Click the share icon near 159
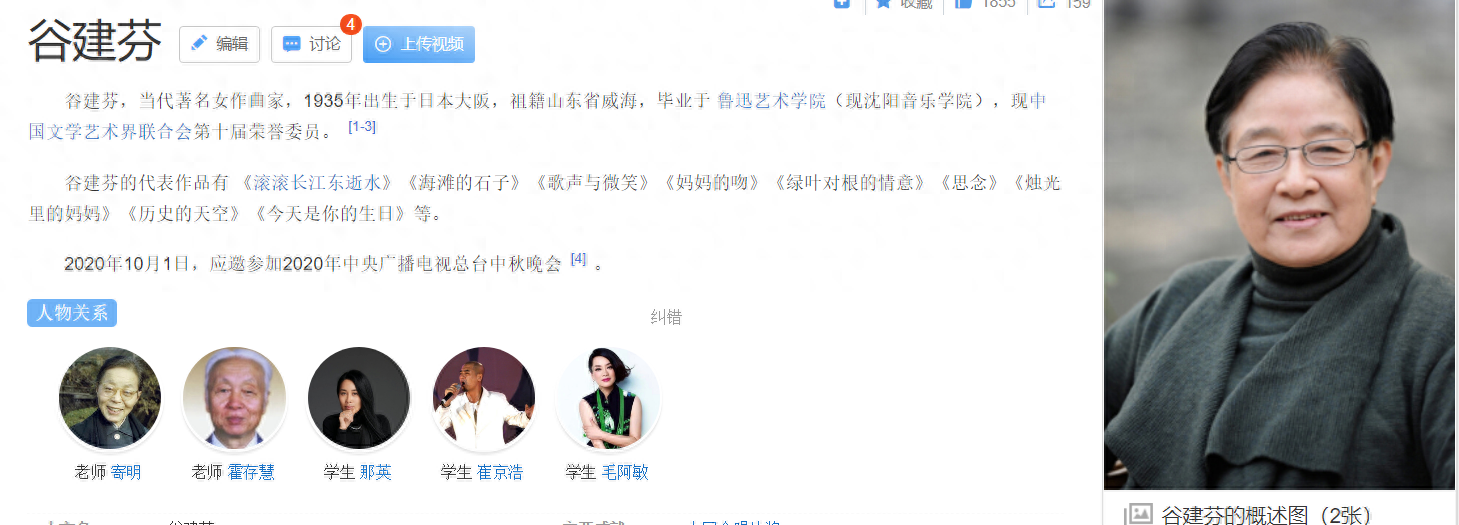1459x525 pixels. (x=1047, y=4)
